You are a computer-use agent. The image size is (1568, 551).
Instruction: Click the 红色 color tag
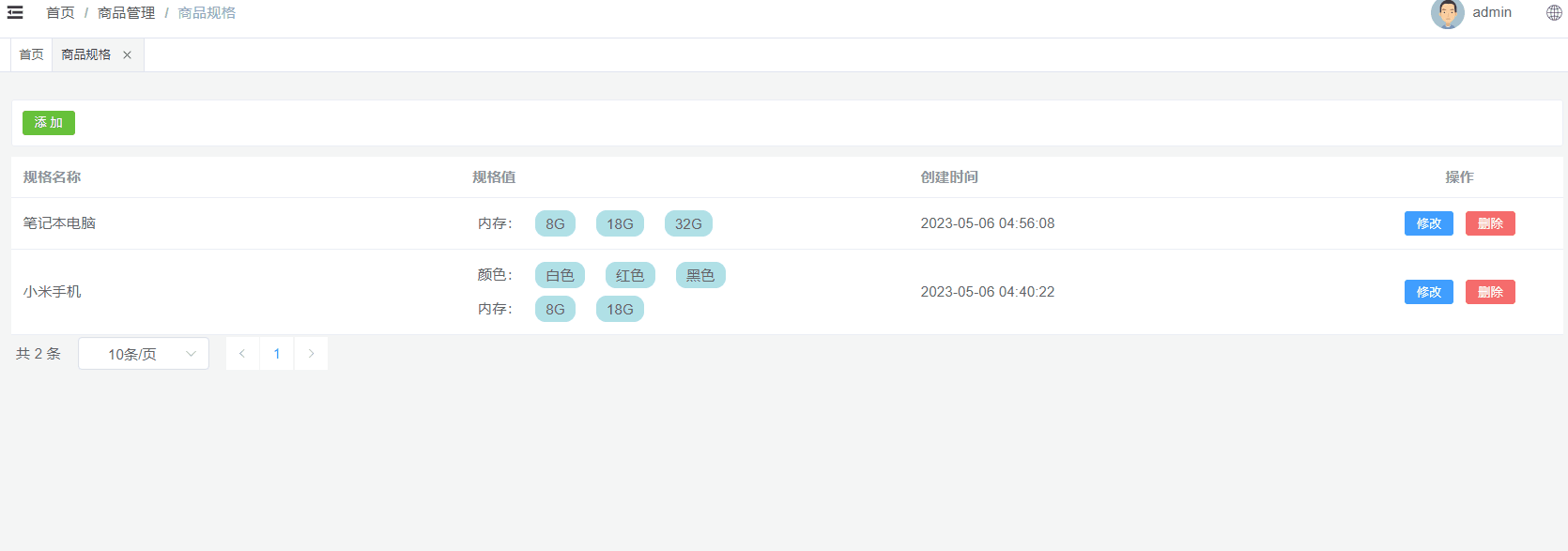630,276
